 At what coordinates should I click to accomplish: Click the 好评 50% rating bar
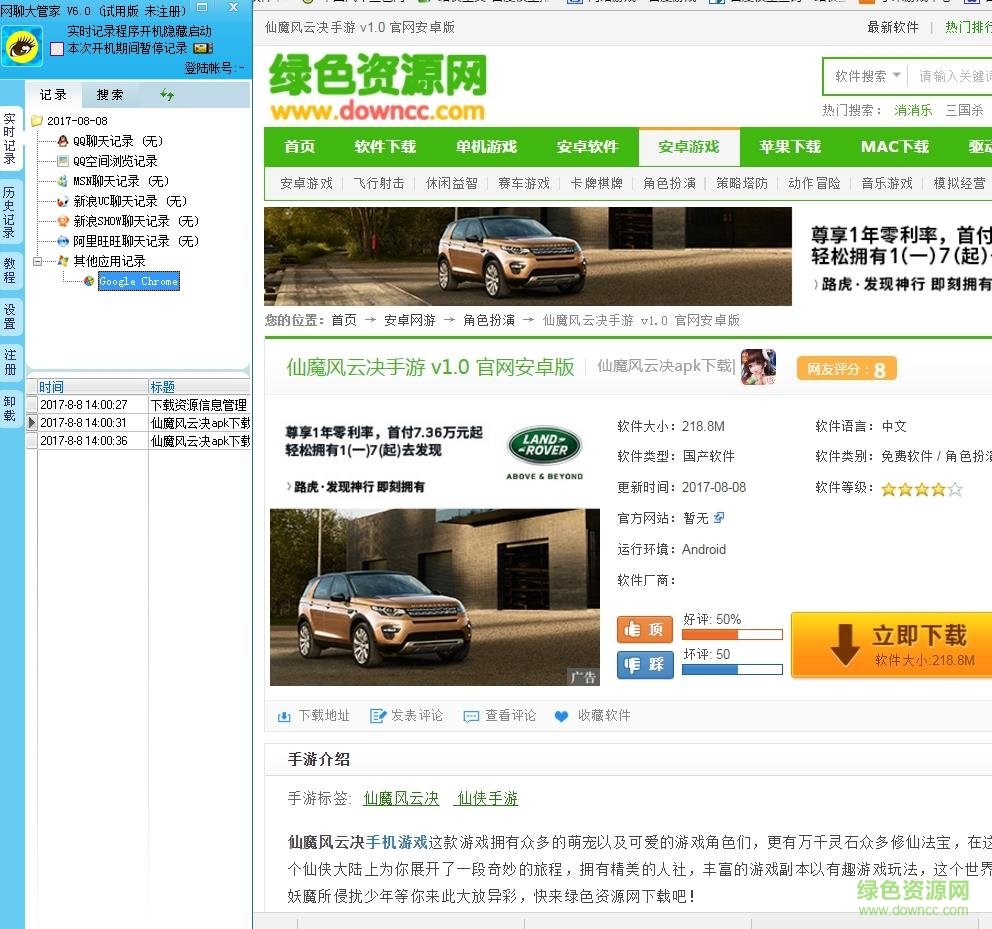click(x=731, y=633)
